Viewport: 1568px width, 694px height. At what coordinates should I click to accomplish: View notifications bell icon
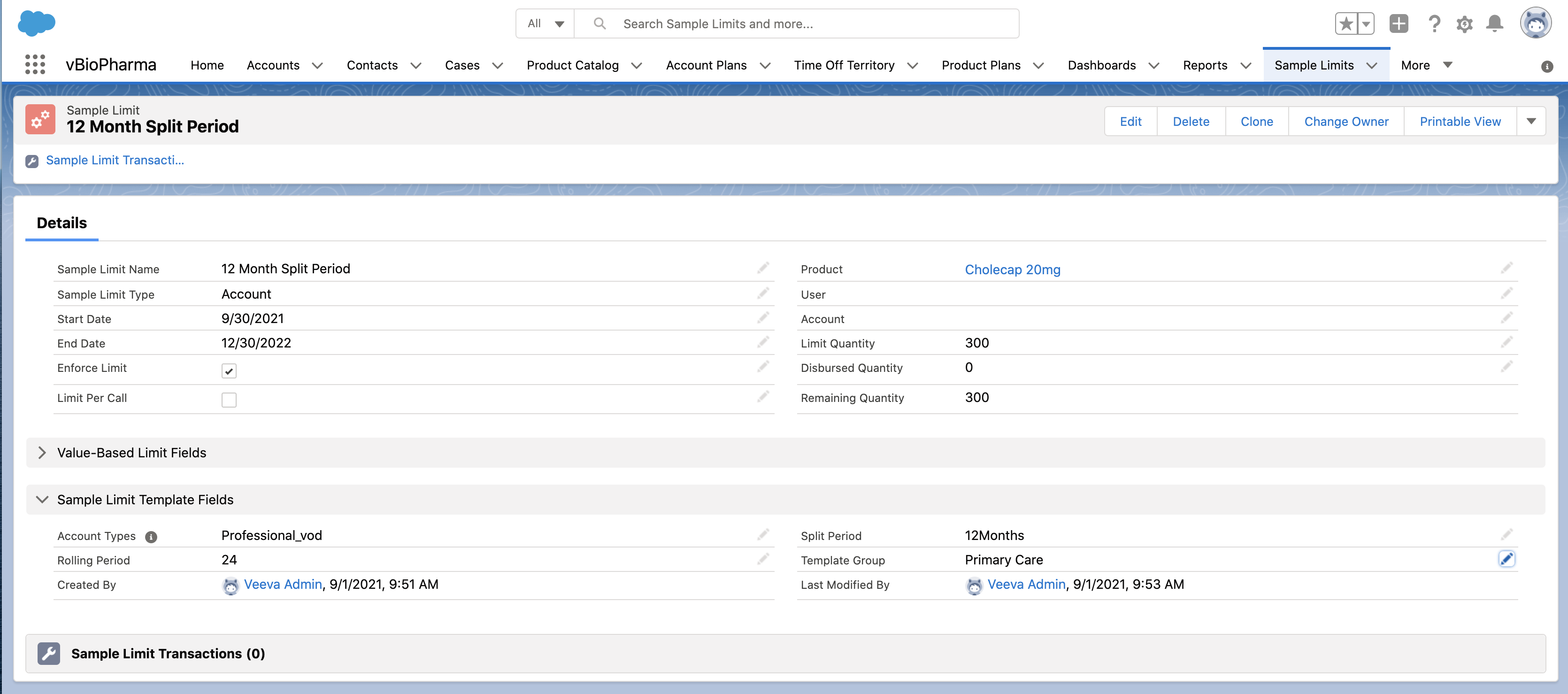1494,24
